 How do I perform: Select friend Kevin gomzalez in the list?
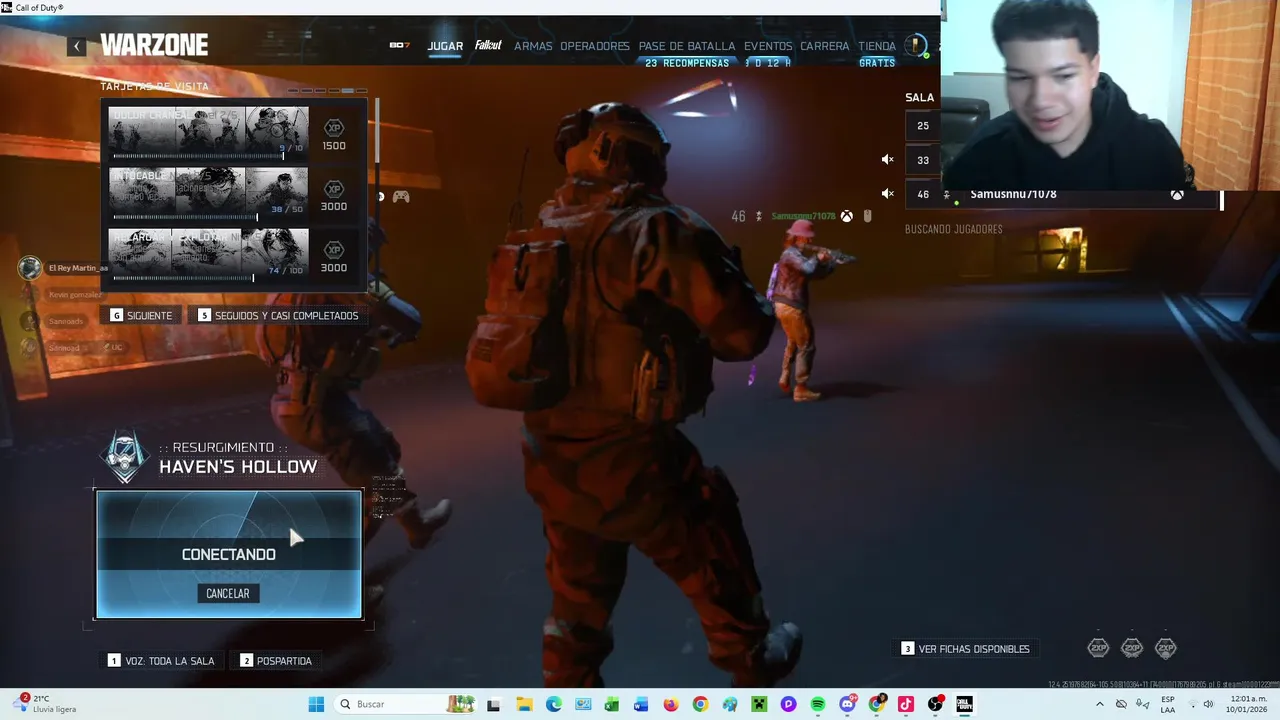coord(74,295)
